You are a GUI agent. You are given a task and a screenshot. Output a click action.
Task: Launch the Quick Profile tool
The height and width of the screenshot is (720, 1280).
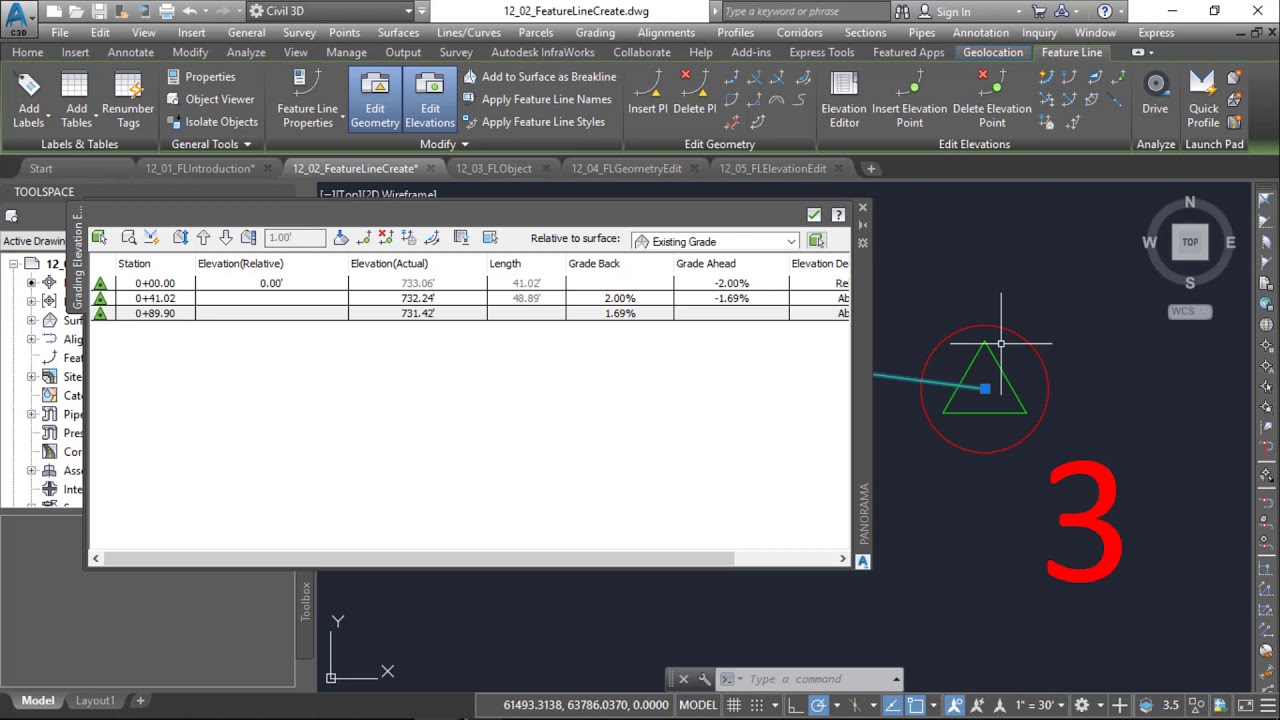[x=1203, y=100]
